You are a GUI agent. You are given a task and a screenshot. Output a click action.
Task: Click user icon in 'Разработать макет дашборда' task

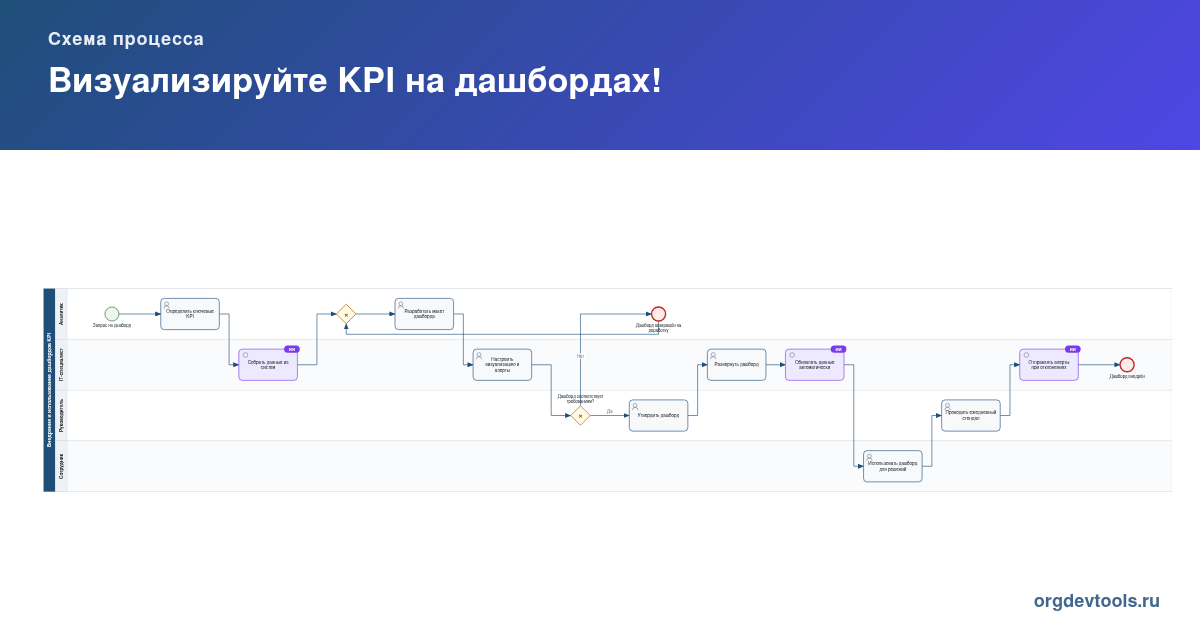pyautogui.click(x=401, y=304)
